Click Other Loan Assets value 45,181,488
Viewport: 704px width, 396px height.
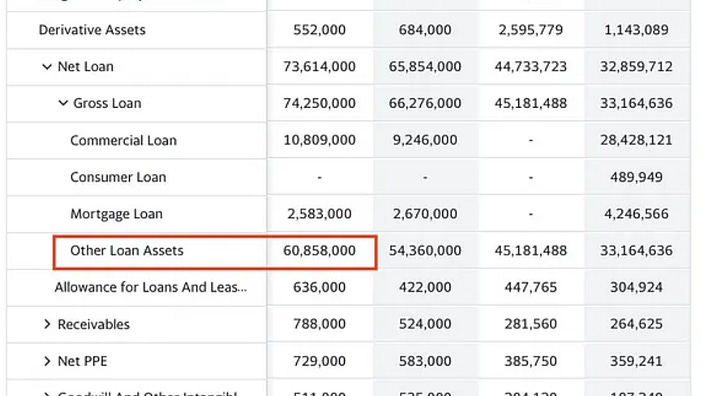point(531,251)
